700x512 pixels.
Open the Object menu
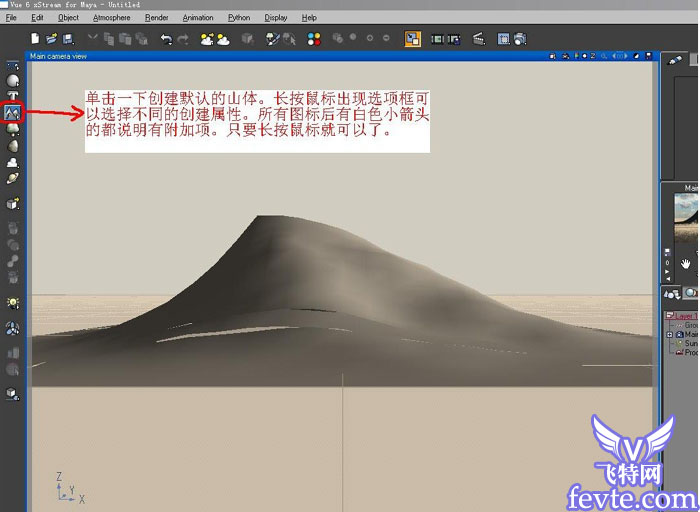(x=68, y=17)
